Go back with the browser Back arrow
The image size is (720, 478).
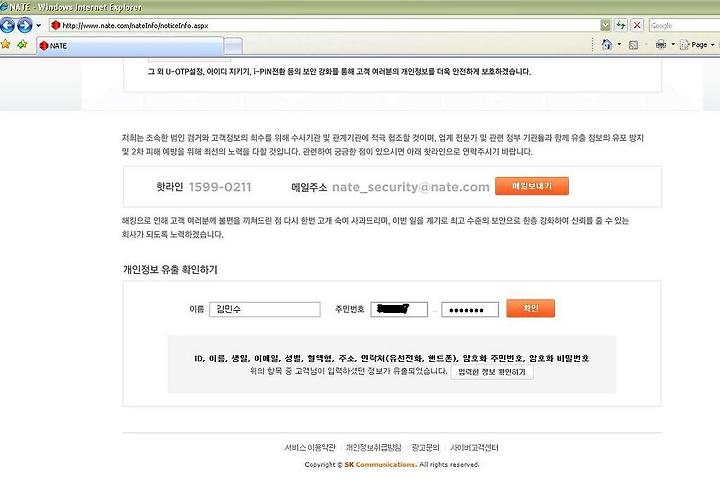pos(7,25)
